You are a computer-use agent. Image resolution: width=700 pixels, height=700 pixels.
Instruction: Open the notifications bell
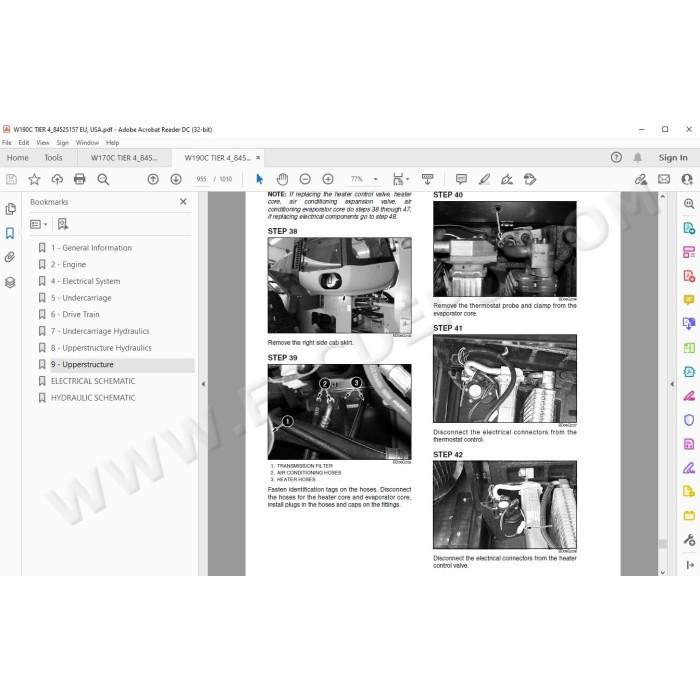coord(638,157)
